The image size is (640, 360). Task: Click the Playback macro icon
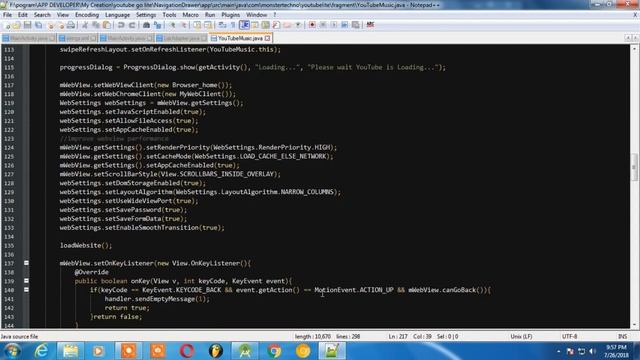[x=333, y=25]
